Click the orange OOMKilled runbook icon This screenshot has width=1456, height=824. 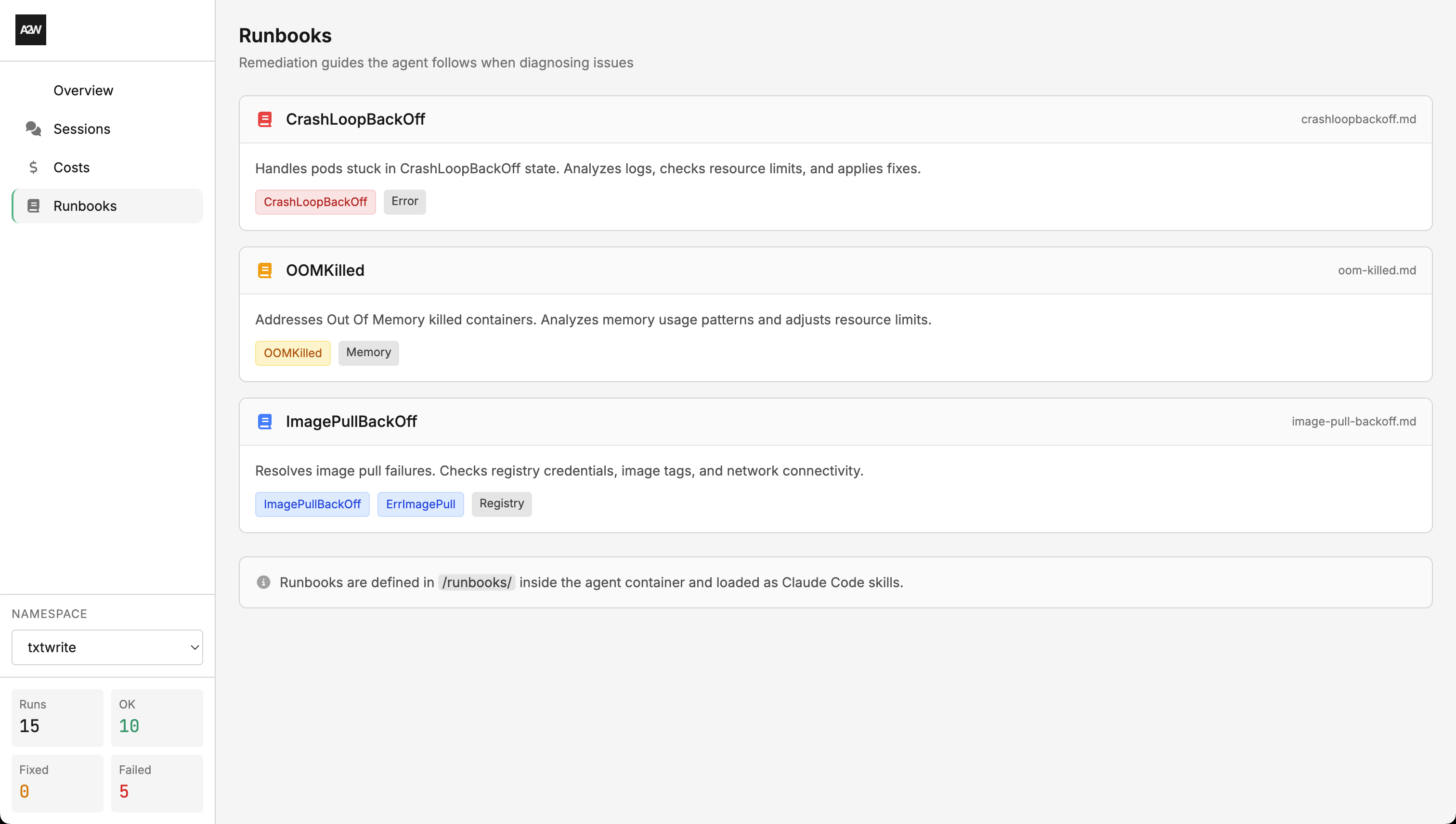click(264, 270)
